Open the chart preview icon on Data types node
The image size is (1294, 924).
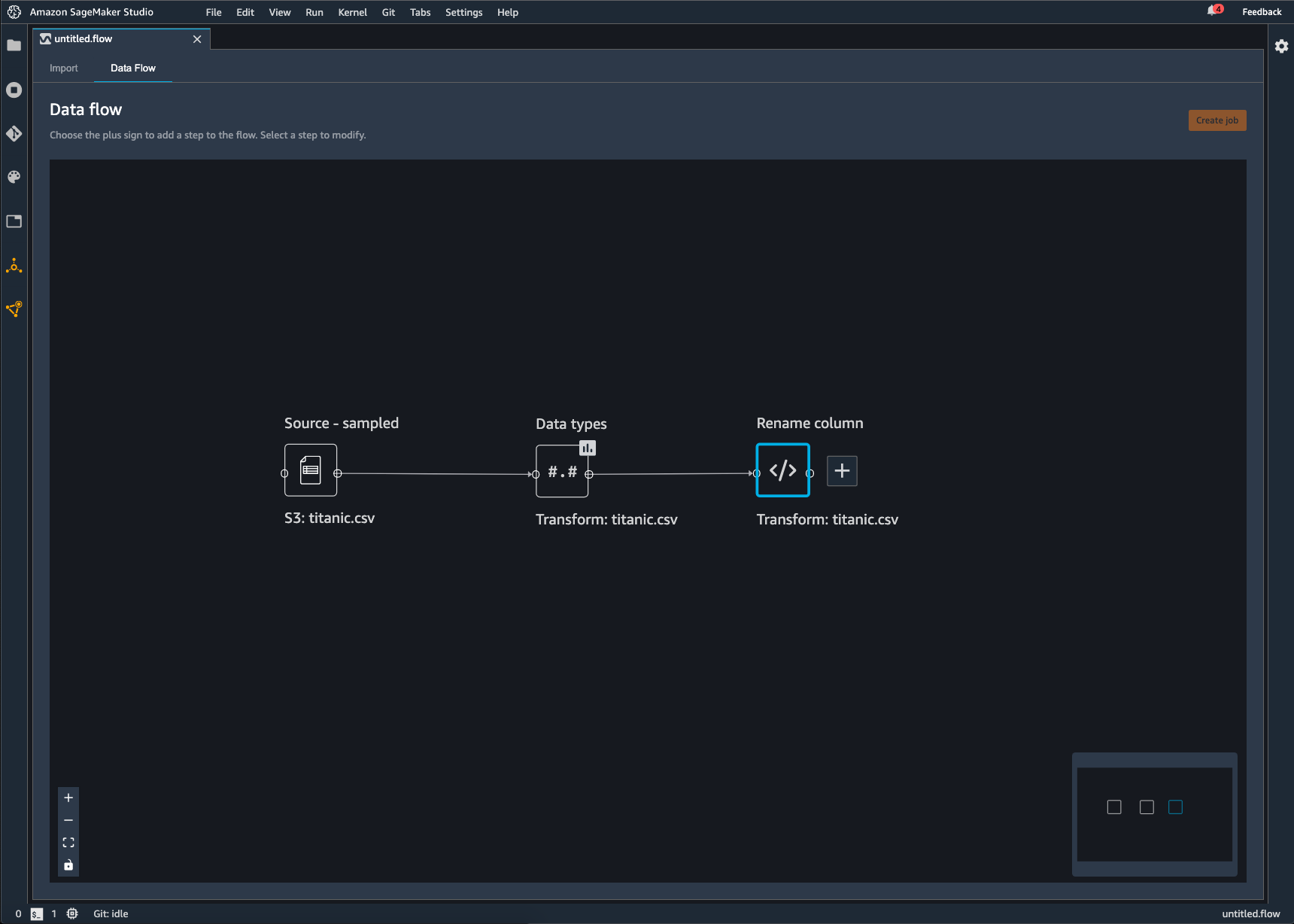tap(587, 448)
